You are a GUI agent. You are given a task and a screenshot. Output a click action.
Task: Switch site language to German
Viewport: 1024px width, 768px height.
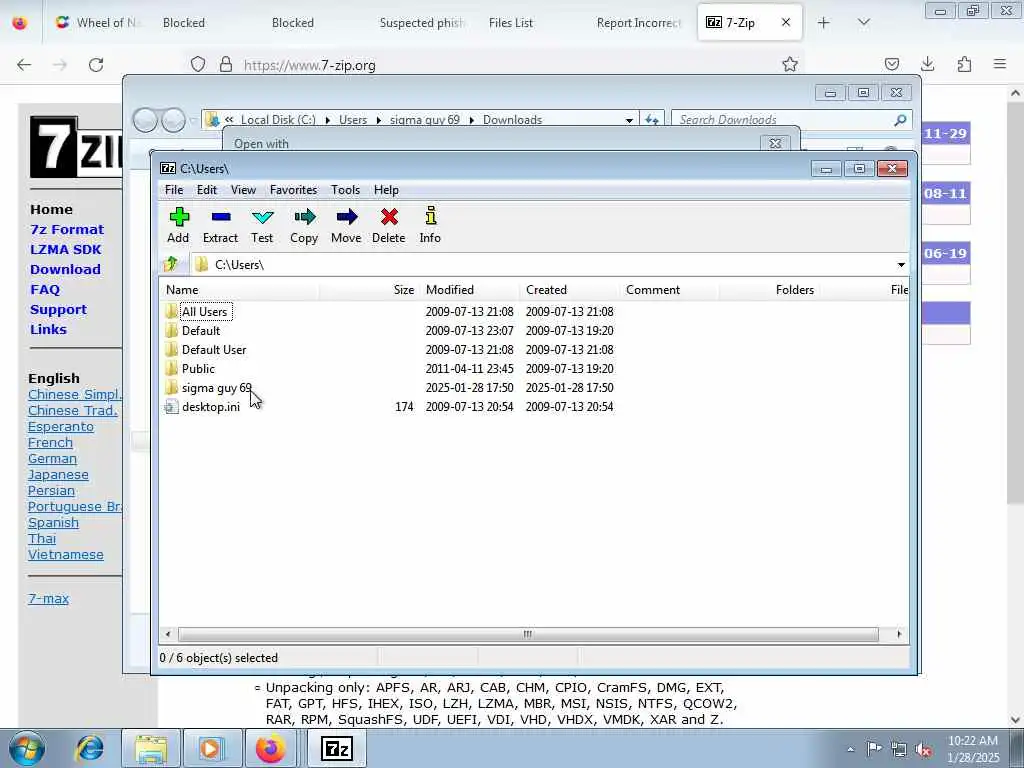tap(52, 459)
